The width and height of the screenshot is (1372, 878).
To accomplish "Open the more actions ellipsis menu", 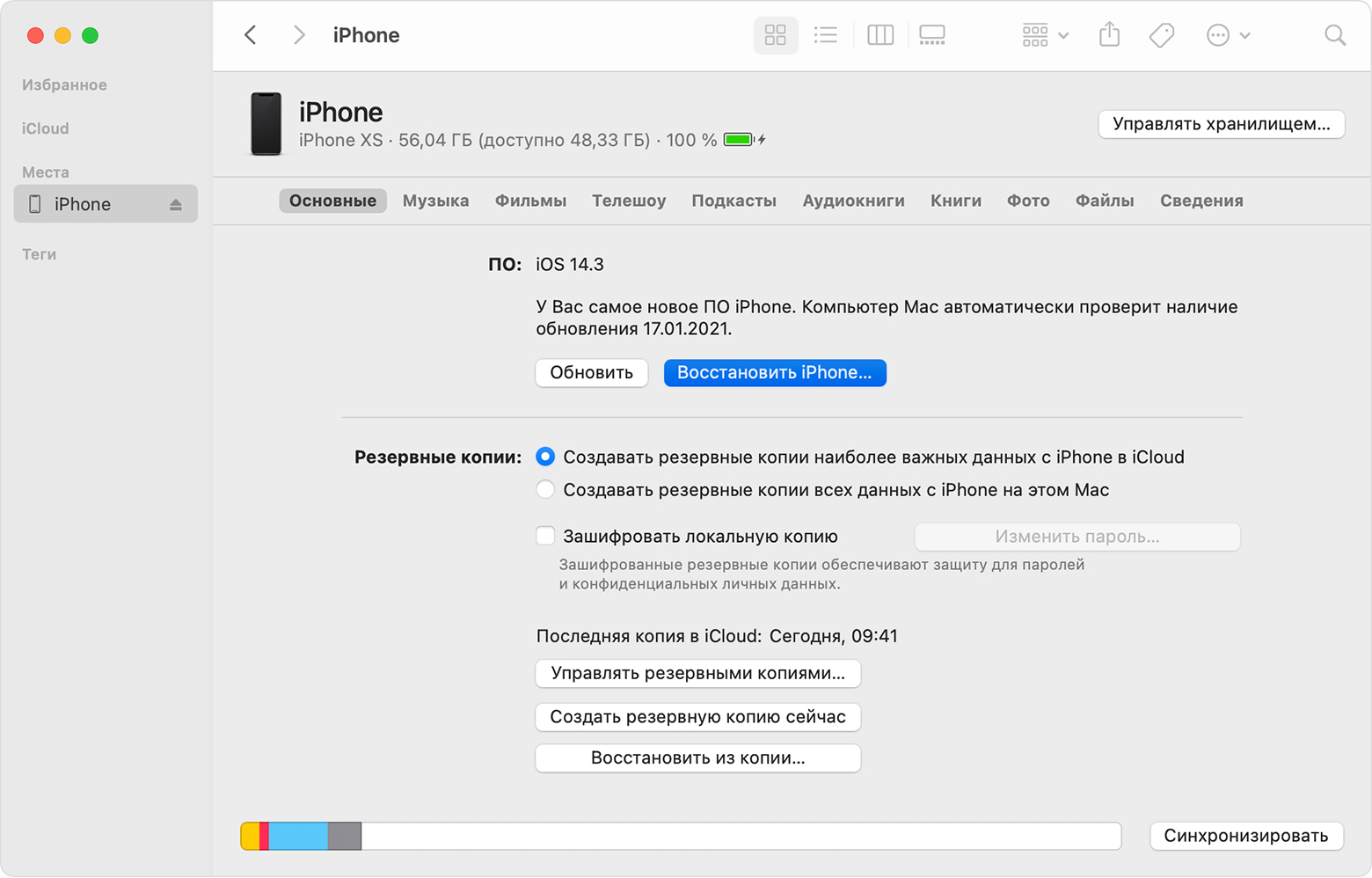I will [x=1228, y=35].
